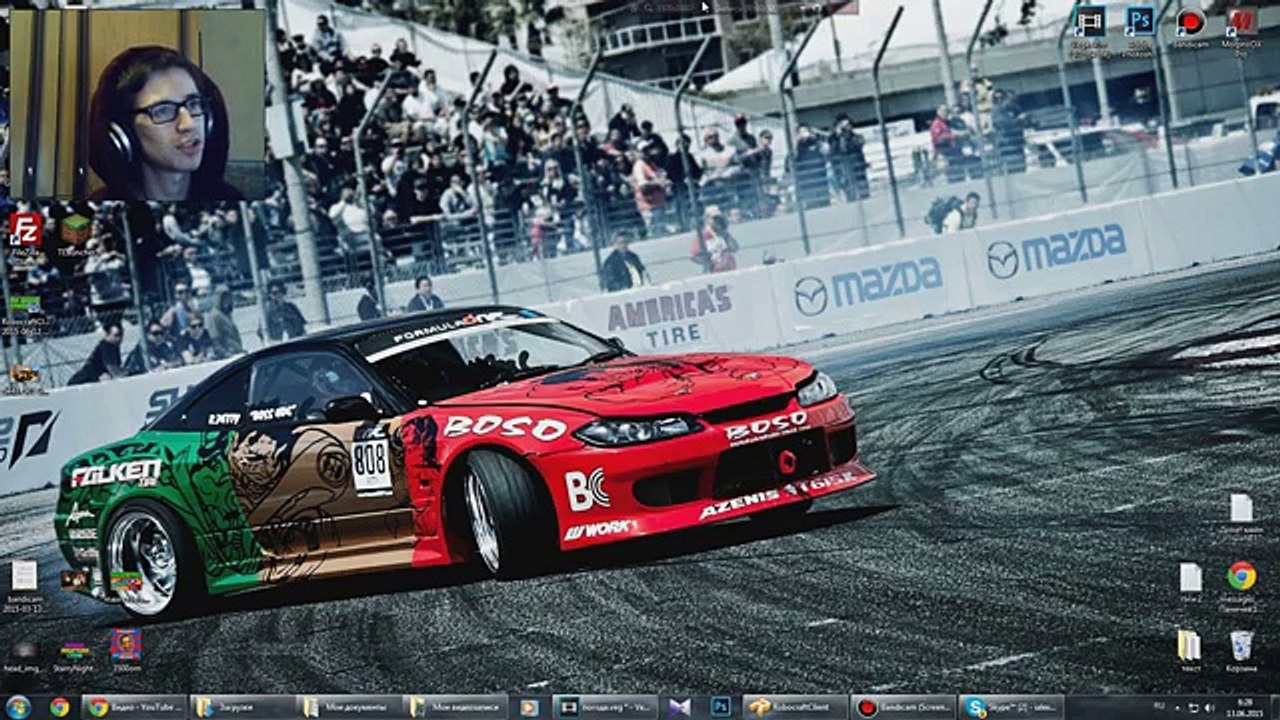The image size is (1280, 720).
Task: Switch to the RobocraftClient taskbar button
Action: coord(796,707)
